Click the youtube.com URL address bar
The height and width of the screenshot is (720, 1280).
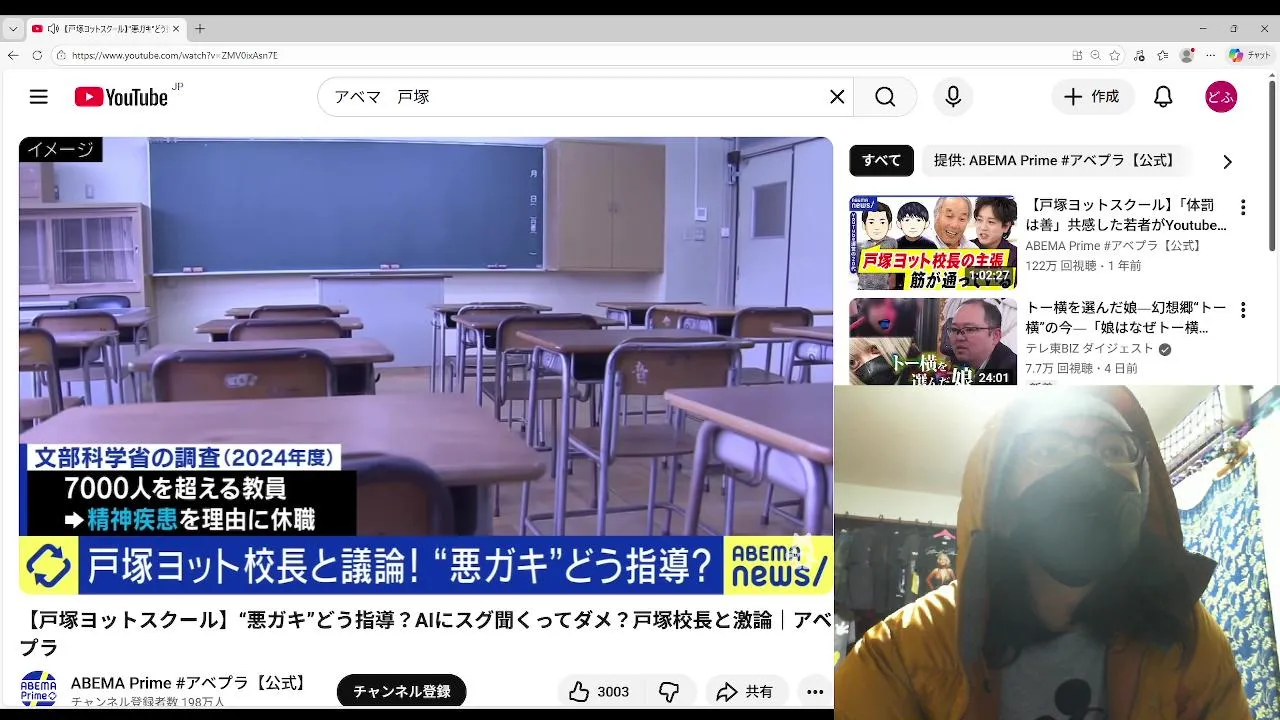[x=560, y=55]
